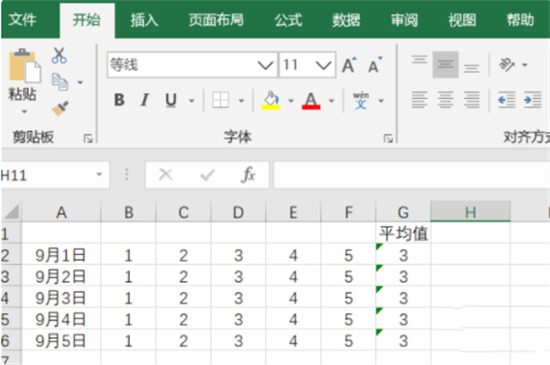Expand font color palette arrow
This screenshot has width=550, height=365.
[331, 101]
